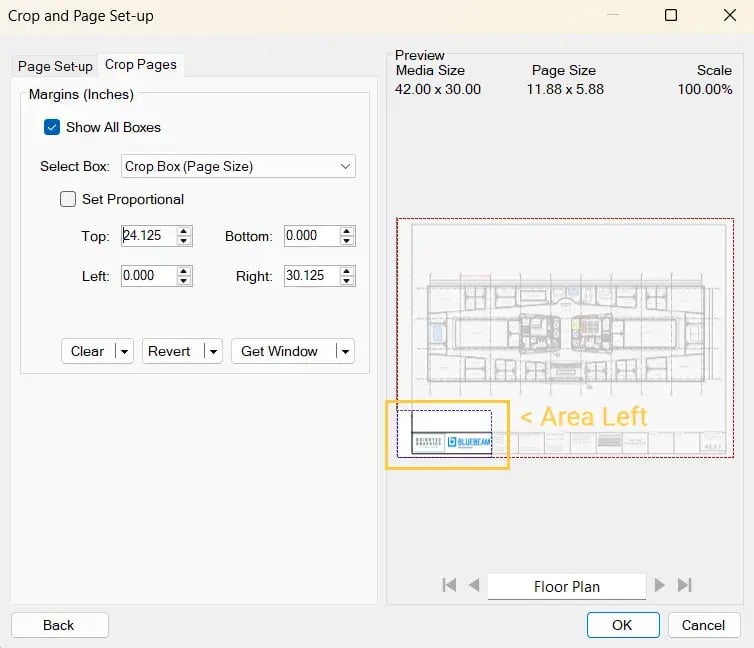Uncheck Show All Boxes
Screen dimensions: 754x648
(x=52, y=127)
